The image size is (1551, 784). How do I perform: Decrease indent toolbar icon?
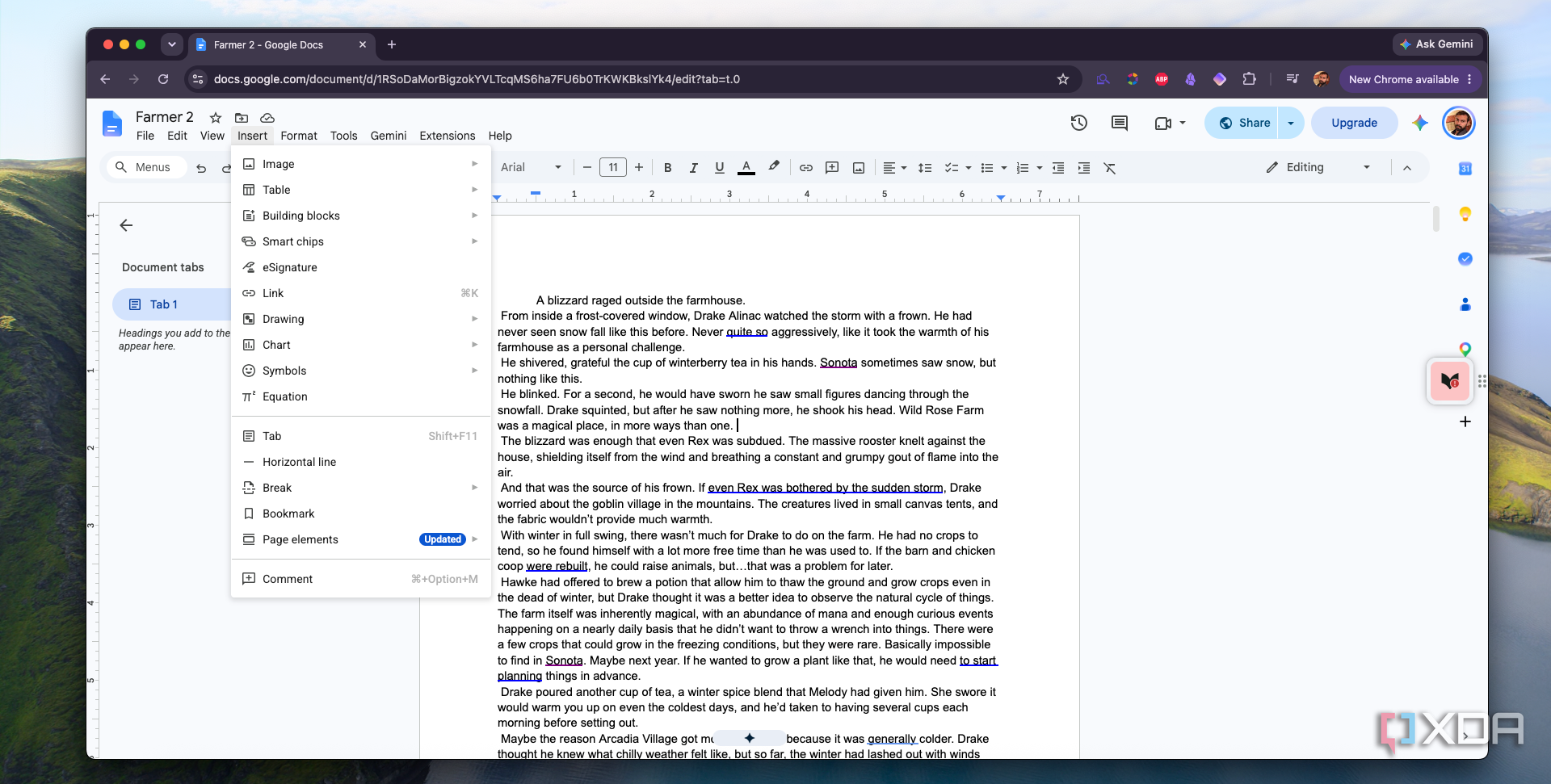tap(1058, 168)
